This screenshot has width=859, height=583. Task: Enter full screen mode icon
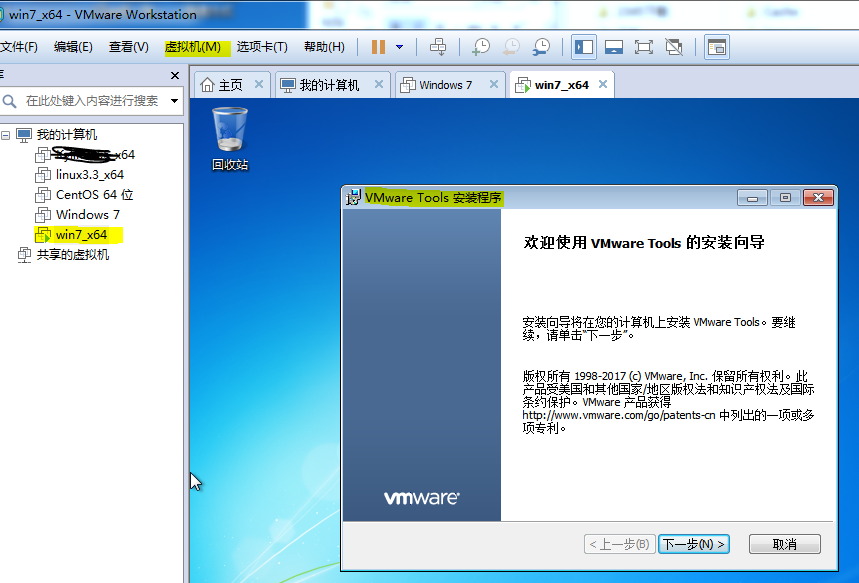pos(644,47)
